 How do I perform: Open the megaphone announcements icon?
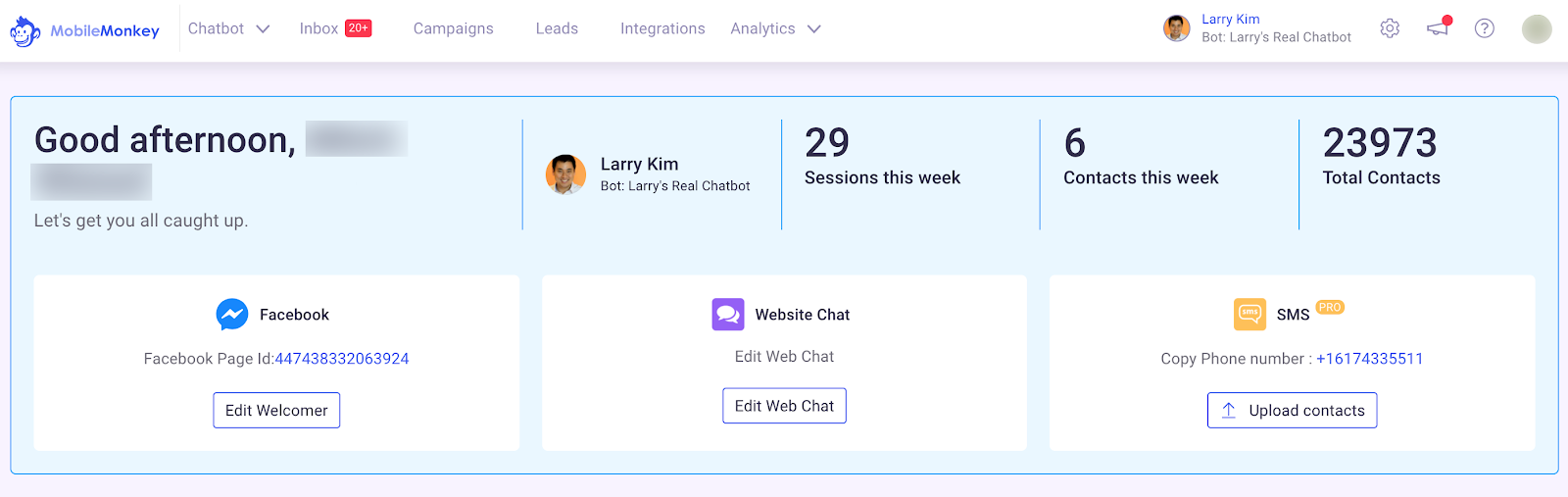[1438, 27]
